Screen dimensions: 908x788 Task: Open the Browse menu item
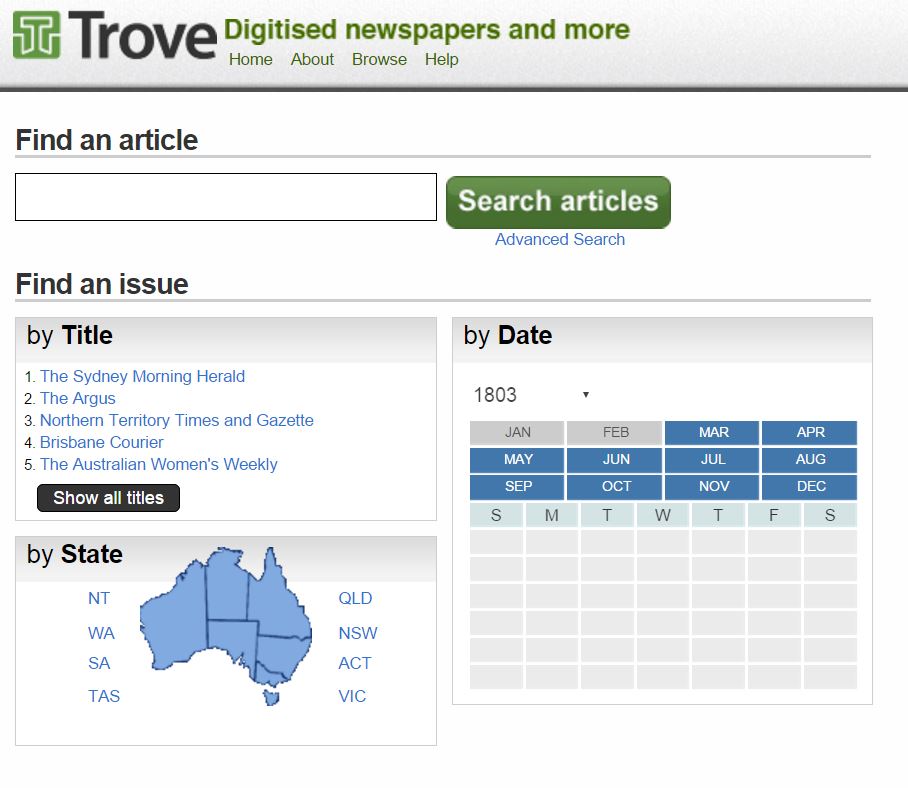pyautogui.click(x=379, y=60)
